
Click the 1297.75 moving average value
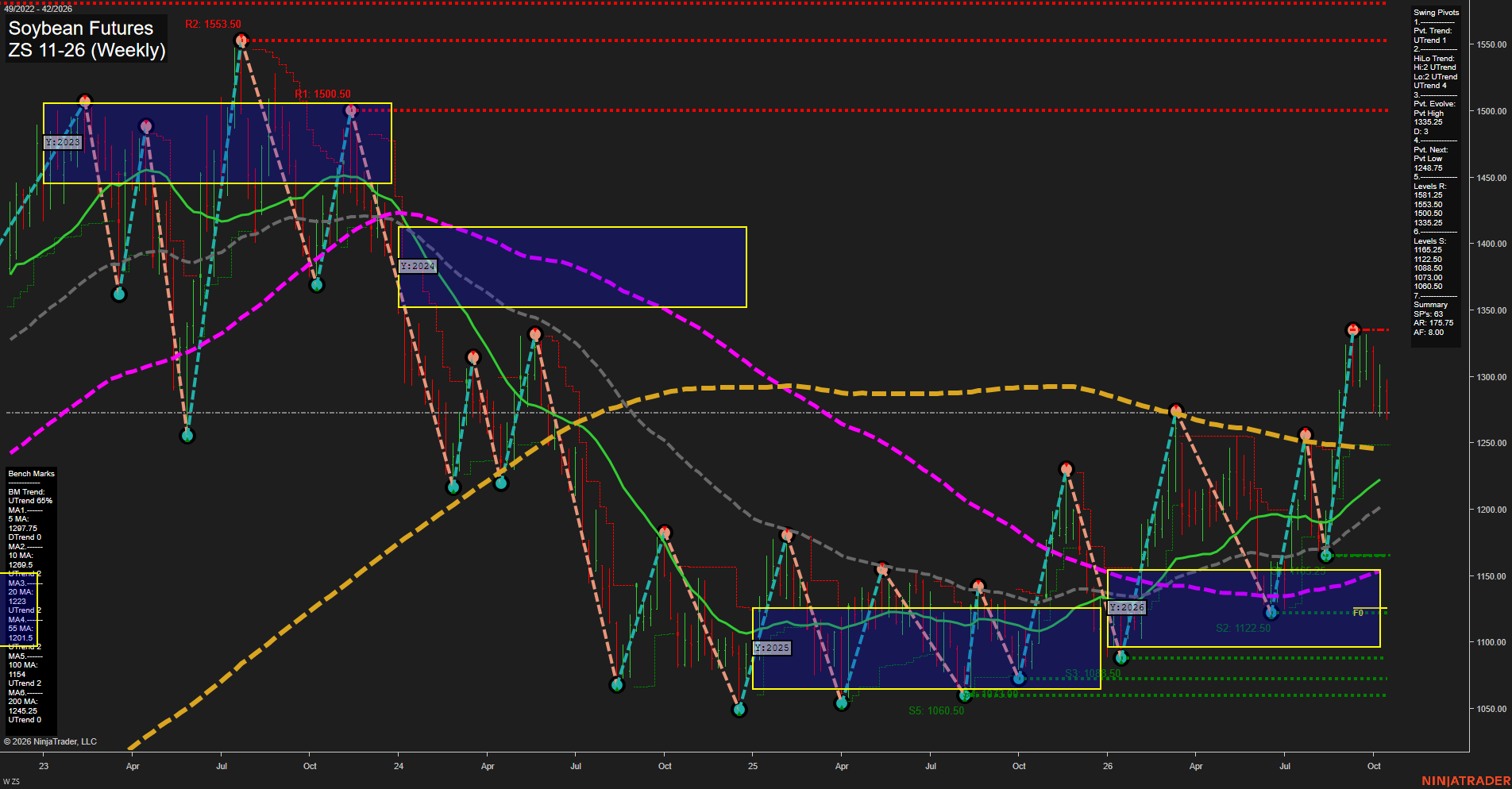tap(22, 529)
